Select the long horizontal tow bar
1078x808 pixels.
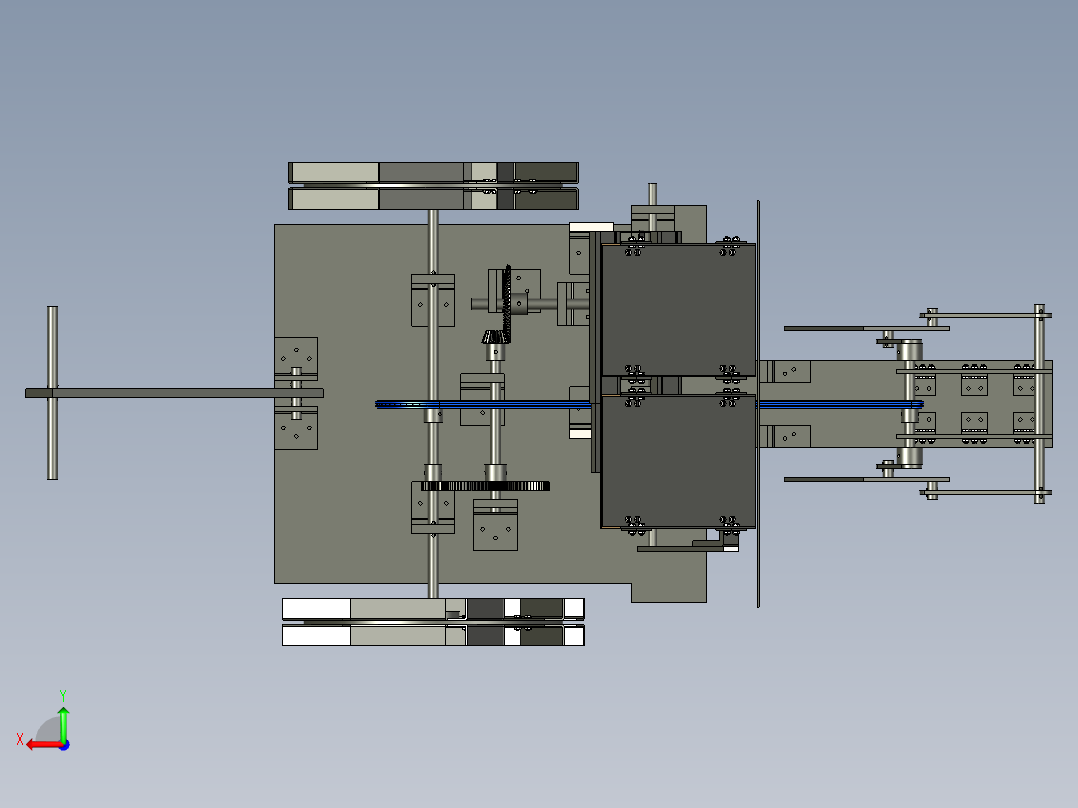coord(174,393)
